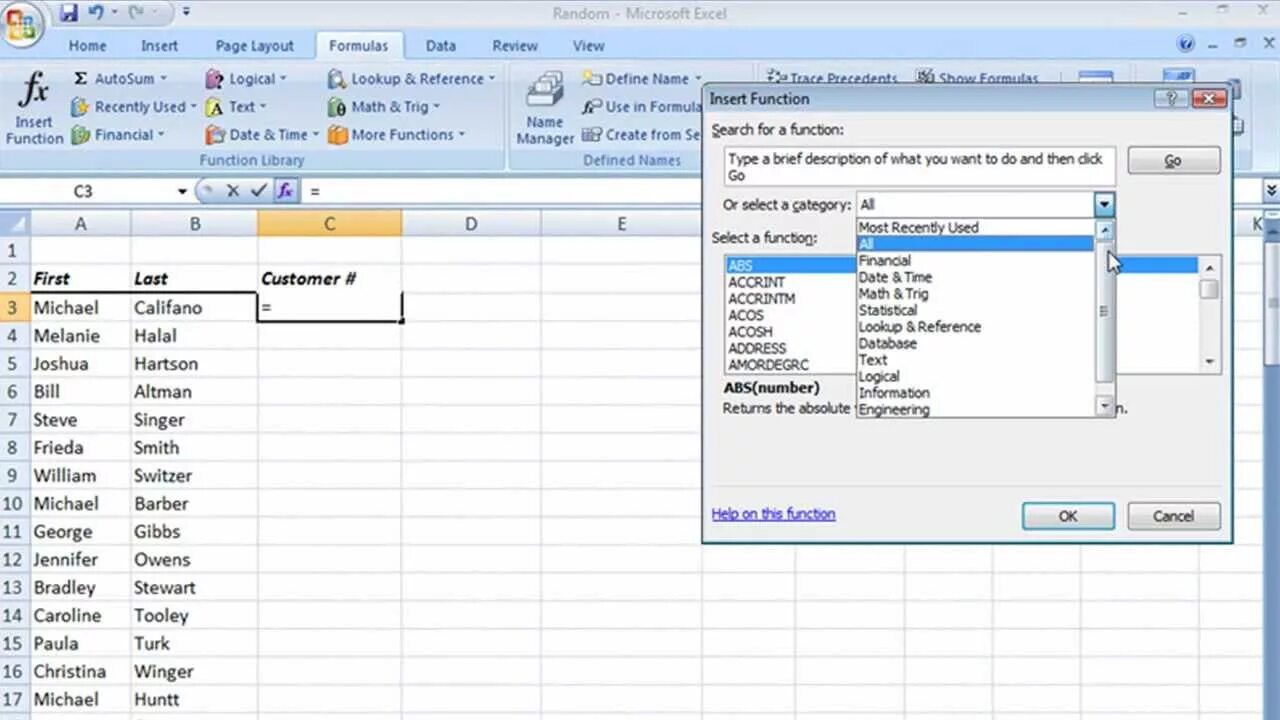Click category dropdown list scroll-down arrow
Viewport: 1280px width, 720px height.
click(1104, 406)
